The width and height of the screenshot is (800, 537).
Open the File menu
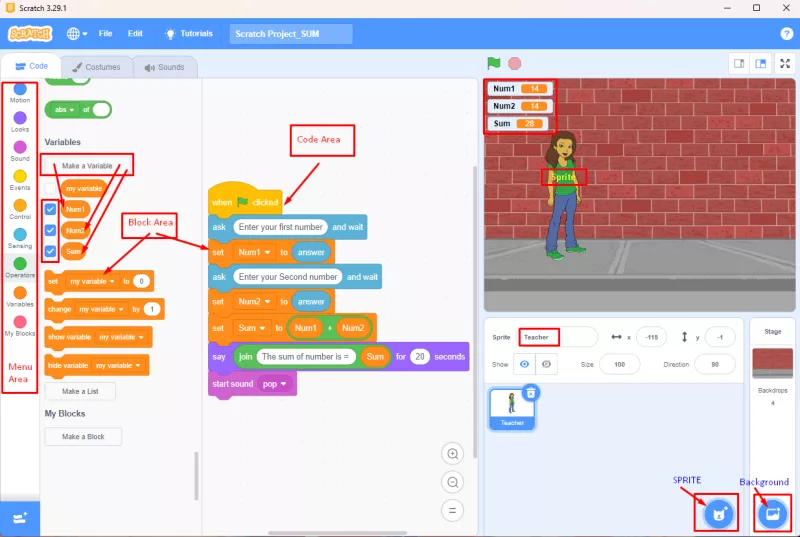106,34
